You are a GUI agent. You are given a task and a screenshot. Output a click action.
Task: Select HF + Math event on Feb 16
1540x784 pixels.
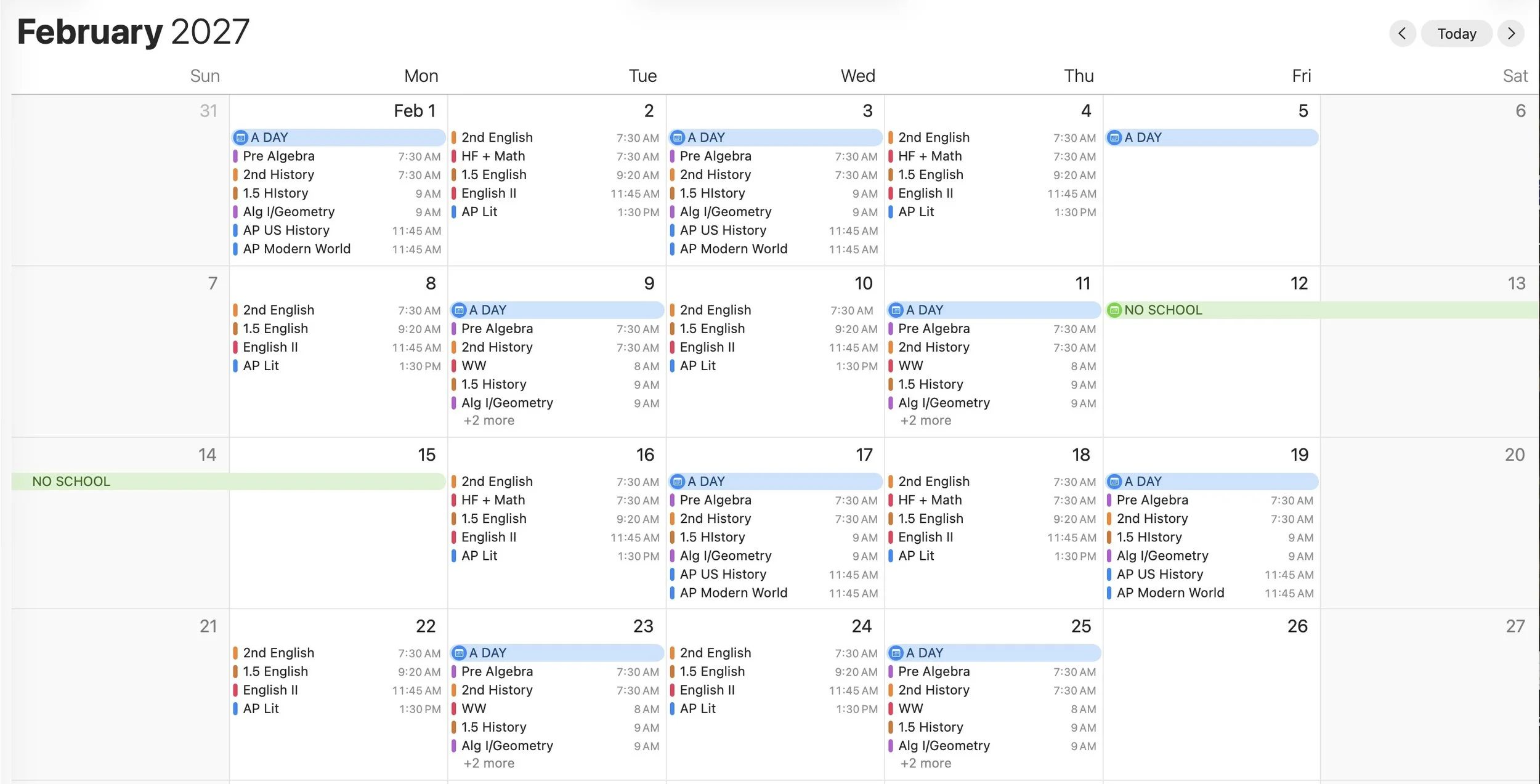(556, 500)
